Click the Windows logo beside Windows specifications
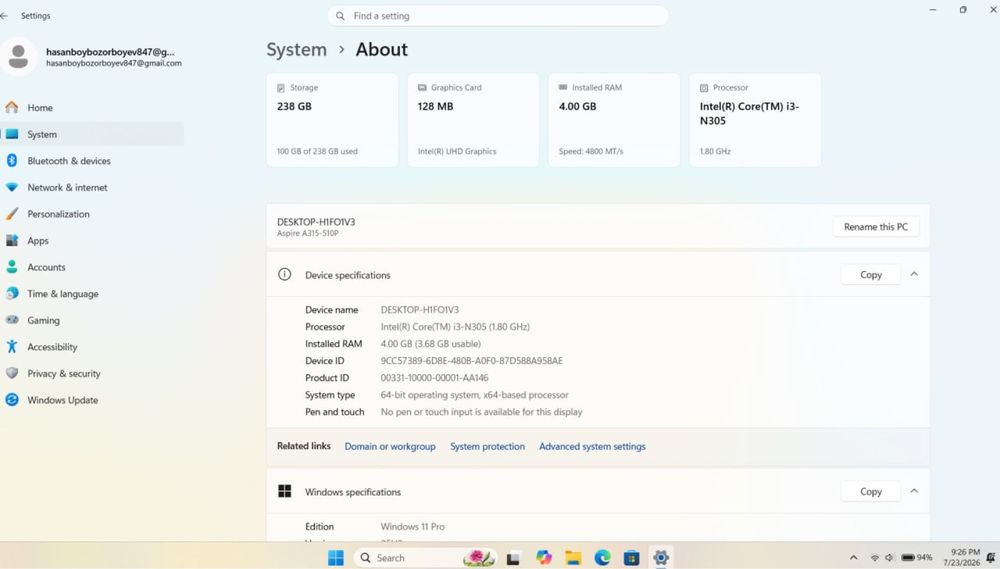The height and width of the screenshot is (569, 1000). pos(284,491)
